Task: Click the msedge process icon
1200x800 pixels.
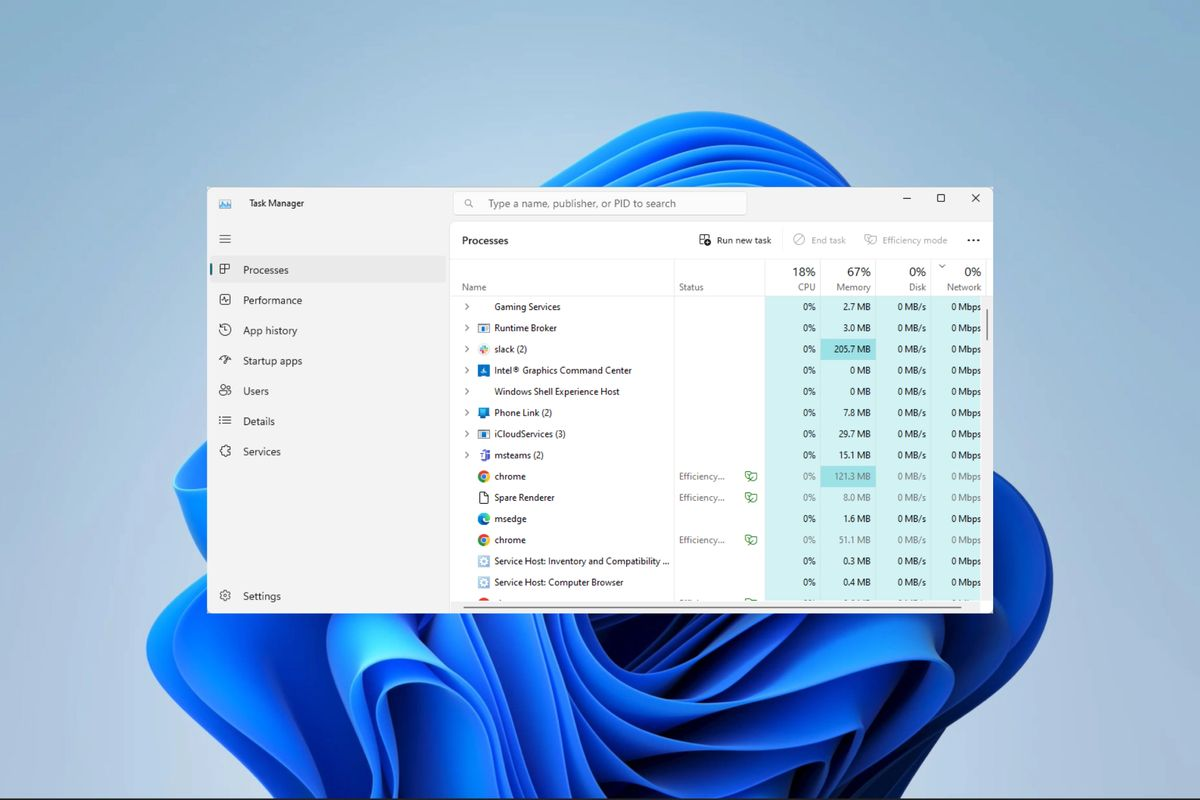Action: click(484, 519)
